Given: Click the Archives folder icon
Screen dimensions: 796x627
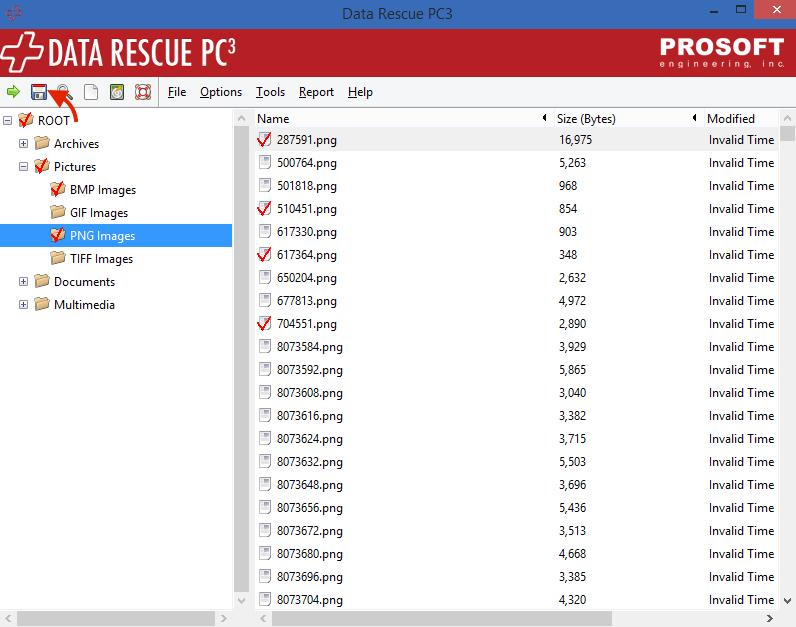Looking at the screenshot, I should pyautogui.click(x=42, y=143).
